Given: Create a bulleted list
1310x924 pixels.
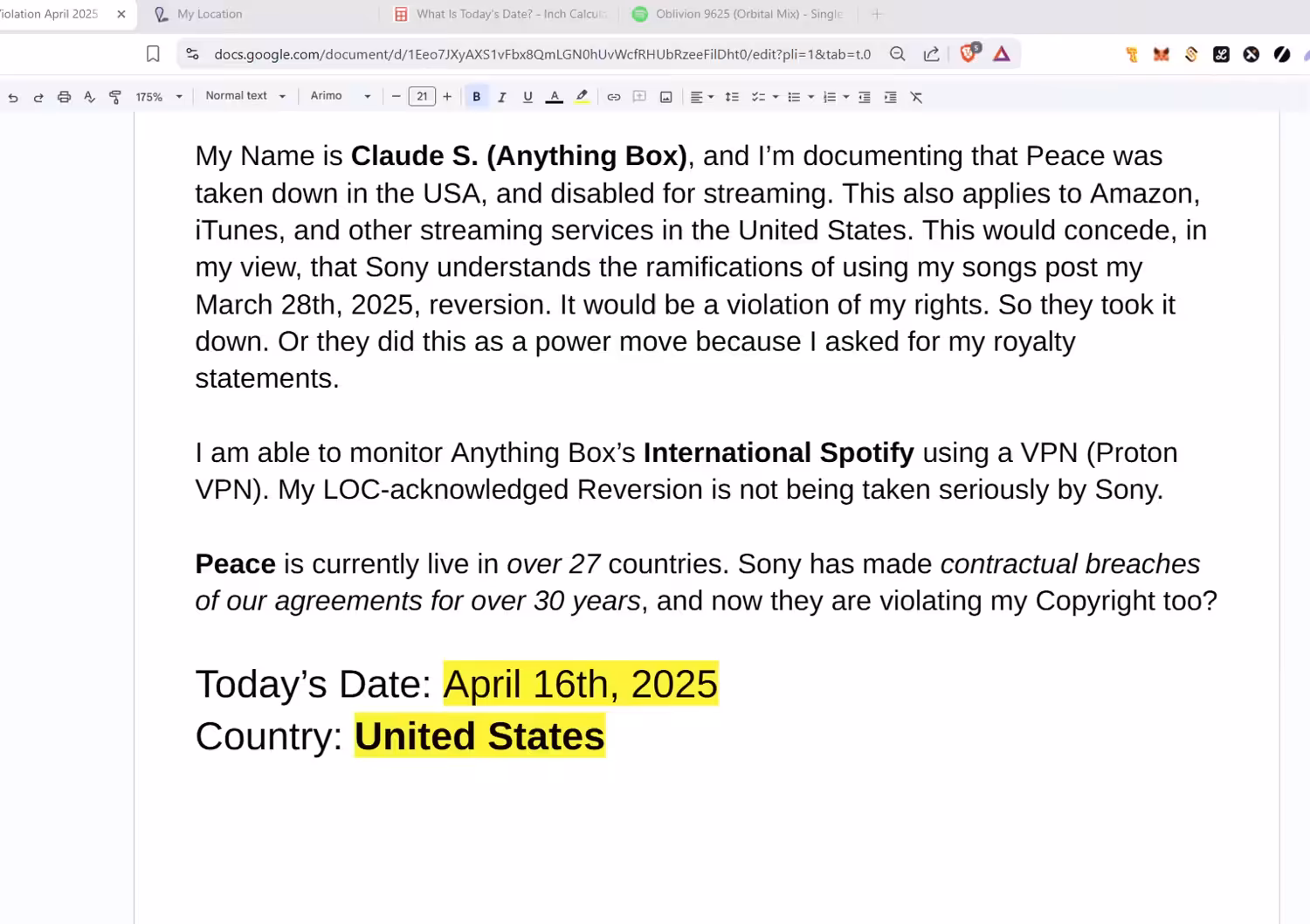Looking at the screenshot, I should point(794,97).
